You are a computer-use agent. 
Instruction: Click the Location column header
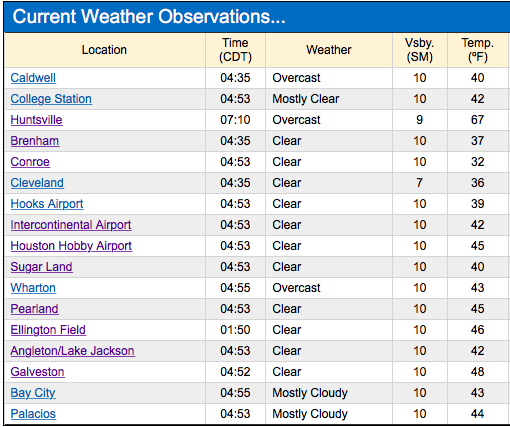coord(104,50)
